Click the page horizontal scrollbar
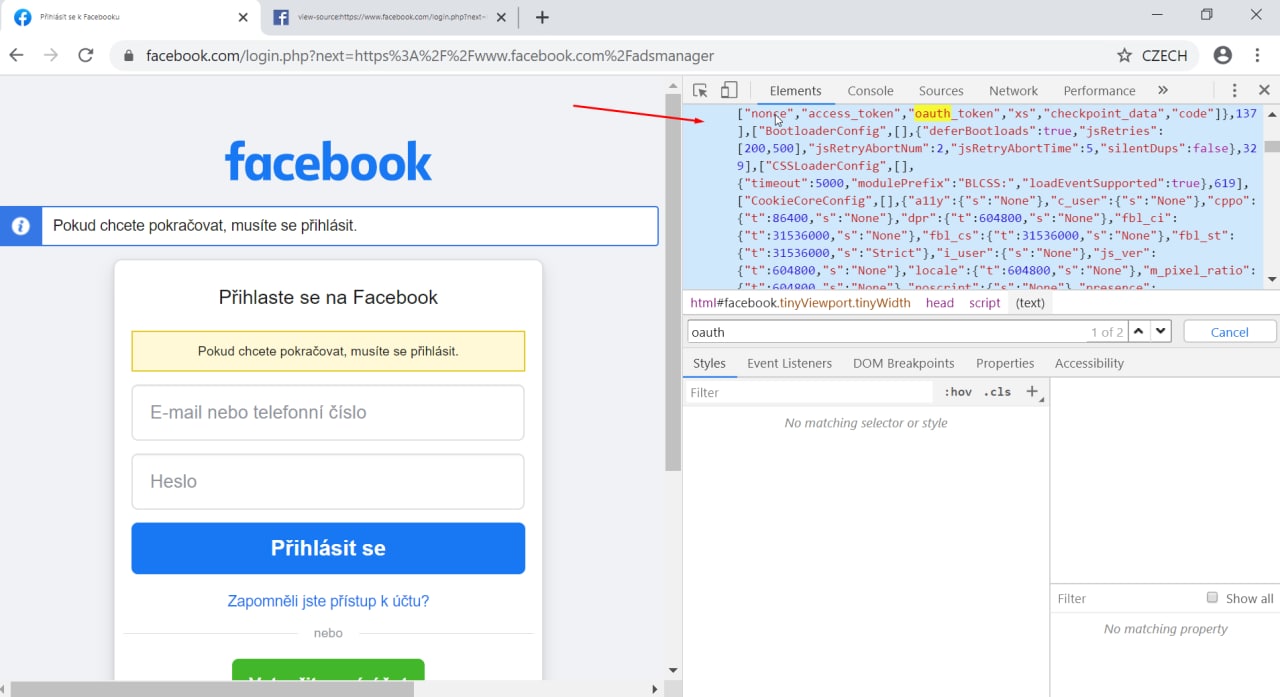Image resolution: width=1280 pixels, height=697 pixels. (212, 689)
